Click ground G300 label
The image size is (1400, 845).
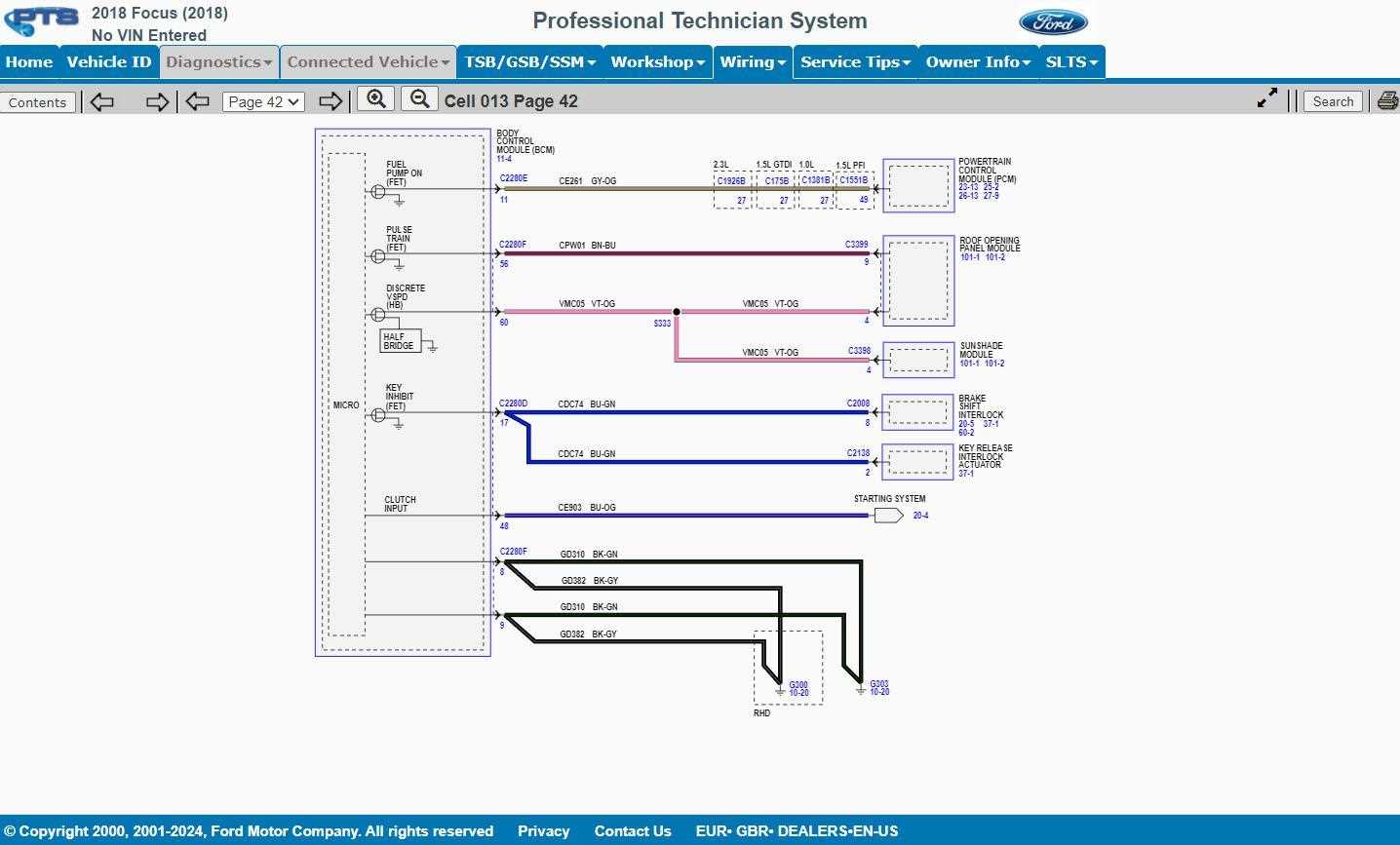(798, 685)
